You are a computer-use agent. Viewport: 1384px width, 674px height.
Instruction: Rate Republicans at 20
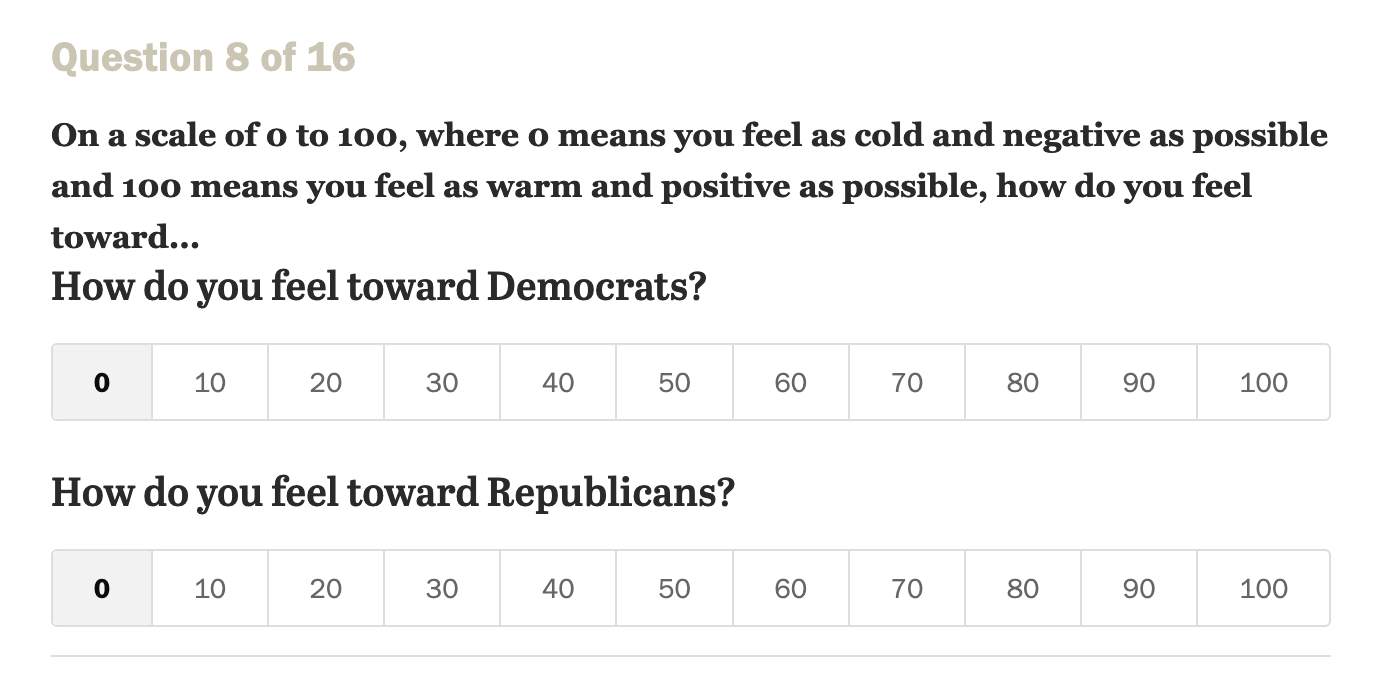[x=326, y=588]
